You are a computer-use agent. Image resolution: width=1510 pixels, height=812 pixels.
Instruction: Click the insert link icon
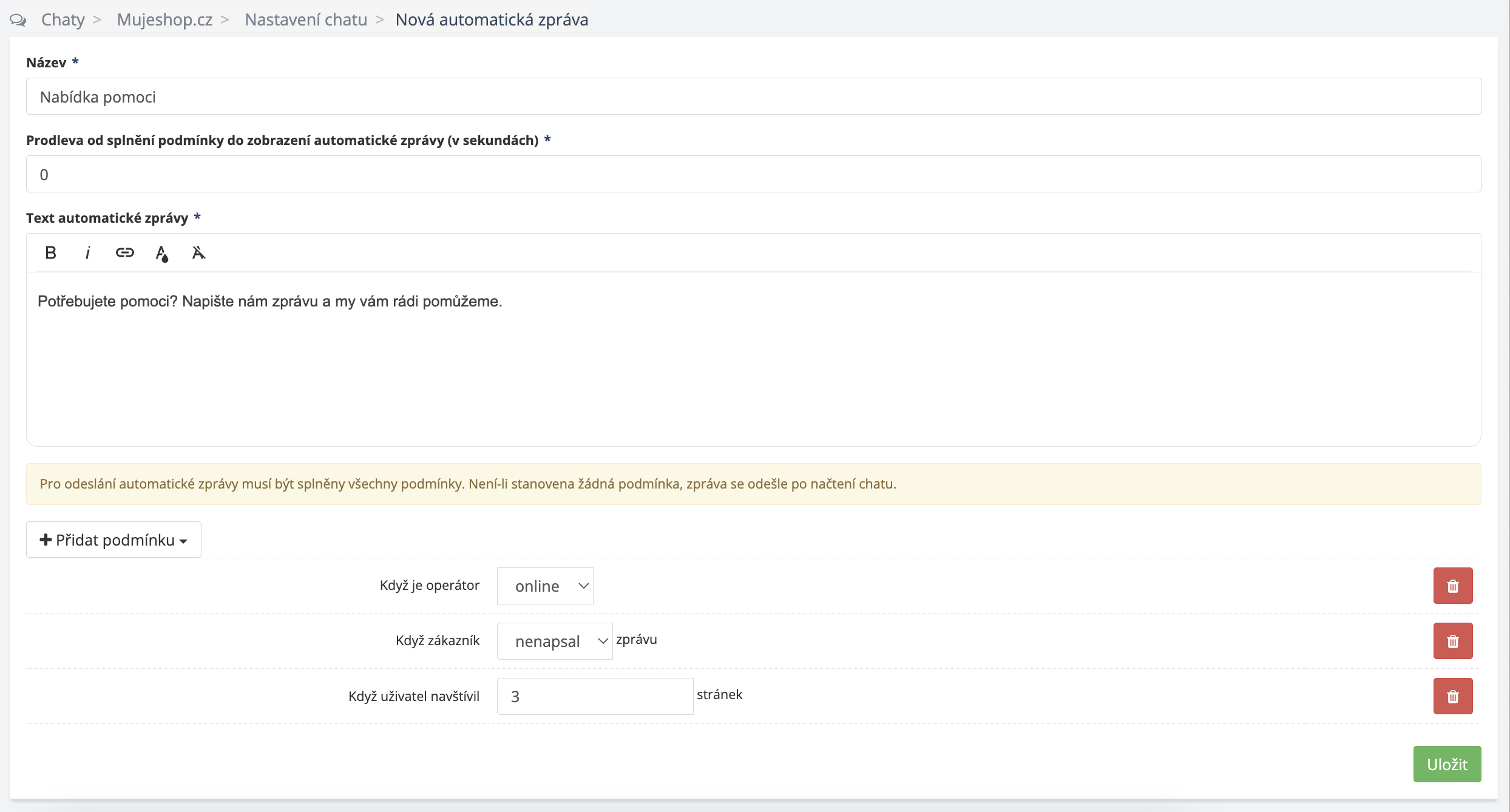click(124, 252)
